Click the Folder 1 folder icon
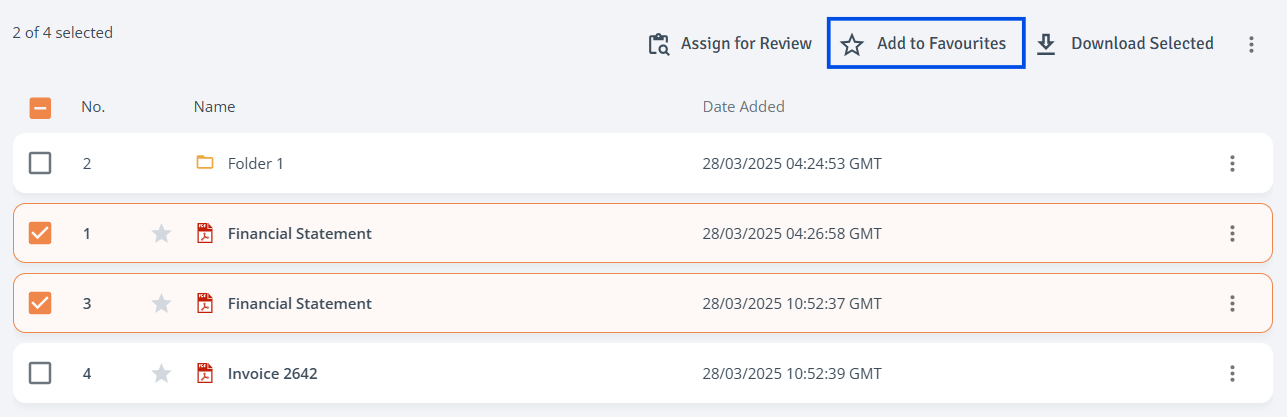 tap(205, 162)
